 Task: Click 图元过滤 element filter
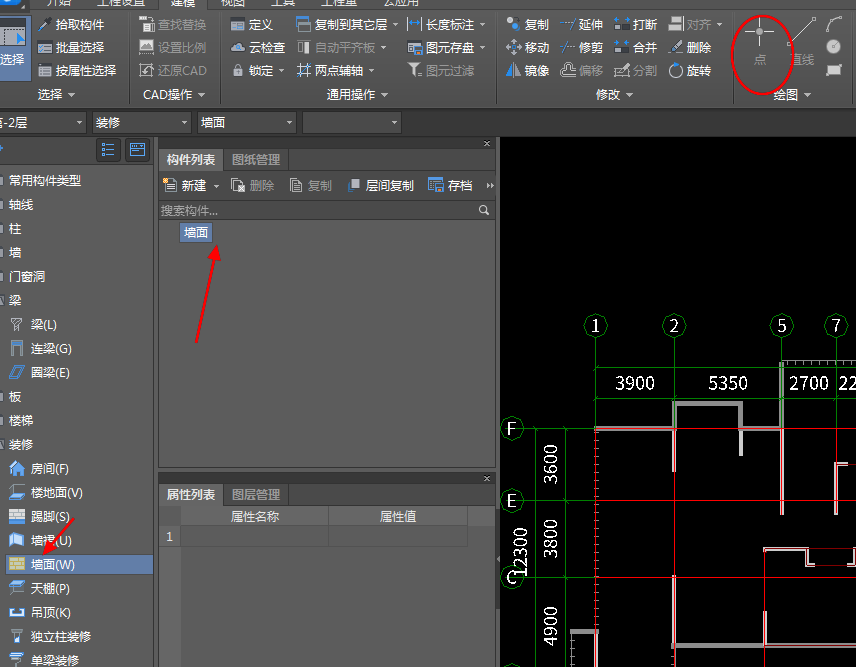tap(441, 70)
